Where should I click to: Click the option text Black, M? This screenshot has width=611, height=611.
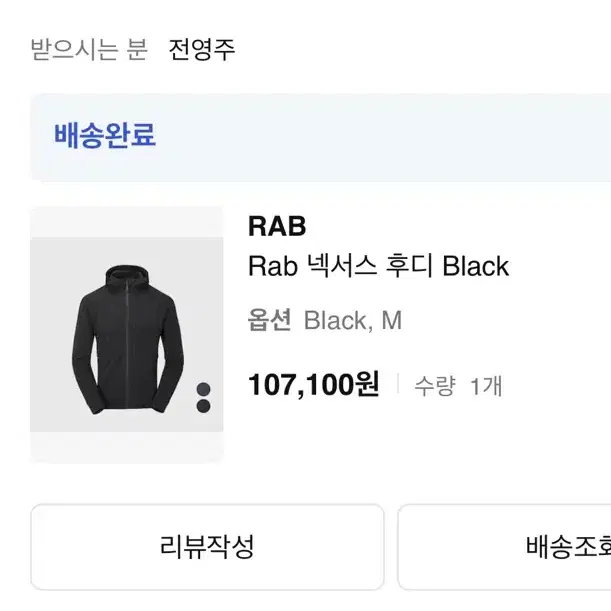click(x=353, y=320)
